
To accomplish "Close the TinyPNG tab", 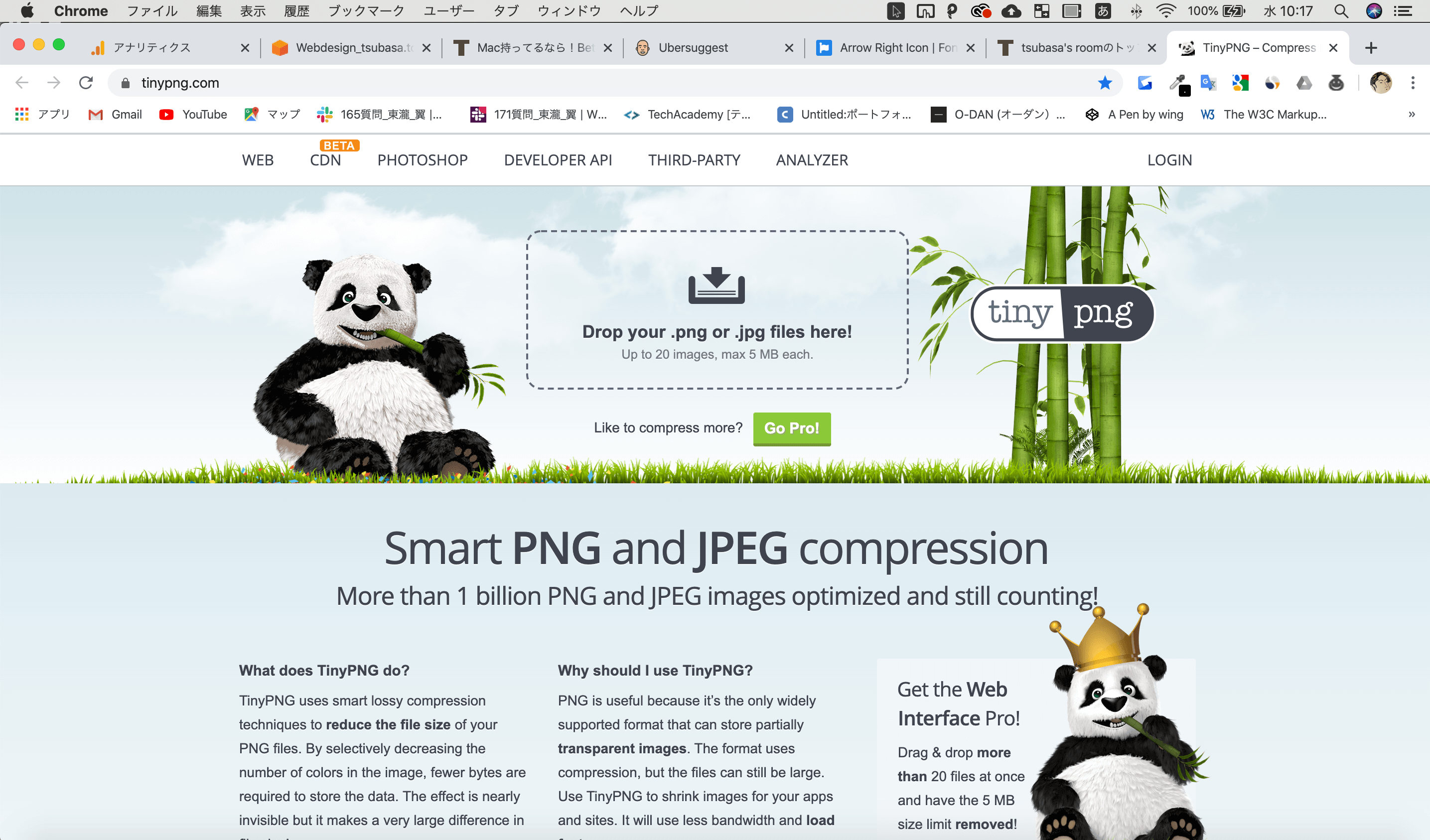I will click(1333, 48).
